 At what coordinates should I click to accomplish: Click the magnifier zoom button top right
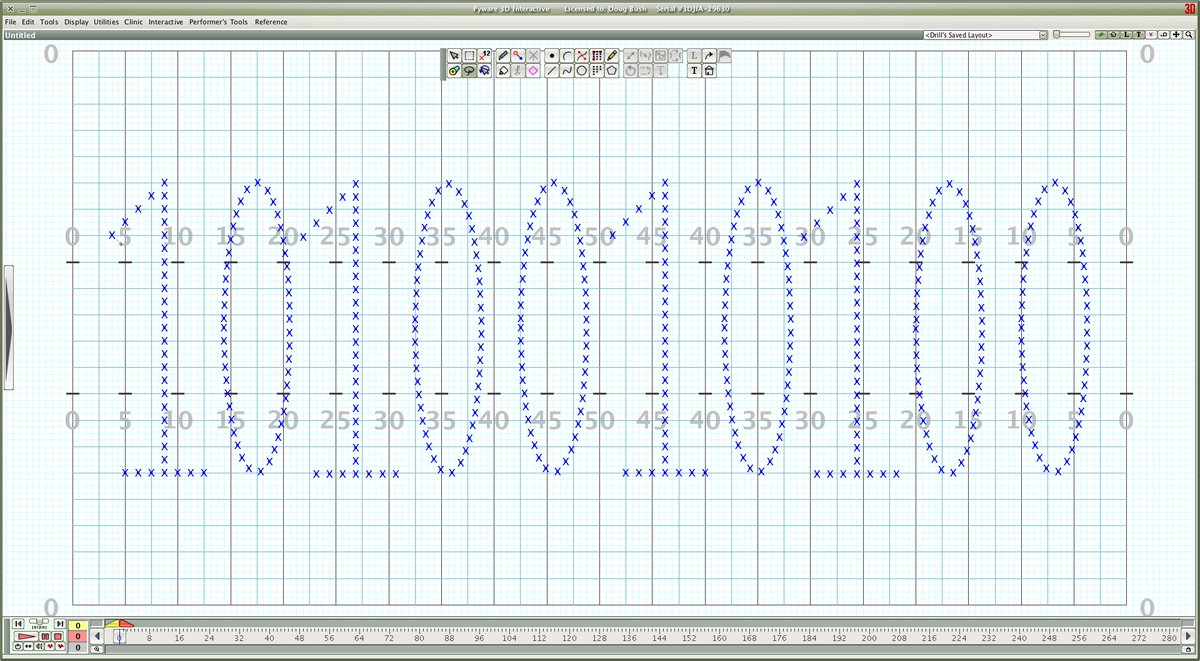1188,35
